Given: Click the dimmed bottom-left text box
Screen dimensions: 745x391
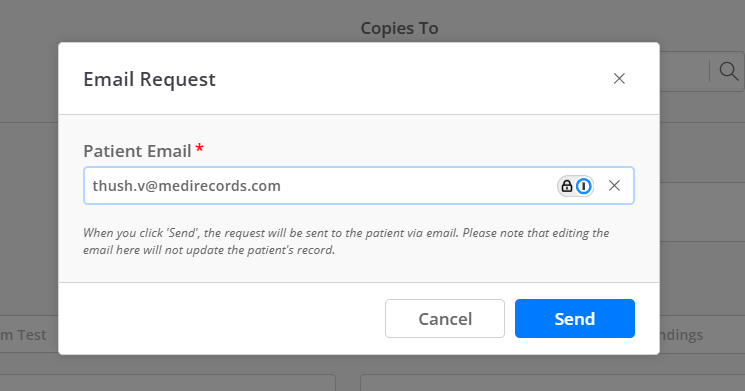Looking at the screenshot, I should [168, 383].
